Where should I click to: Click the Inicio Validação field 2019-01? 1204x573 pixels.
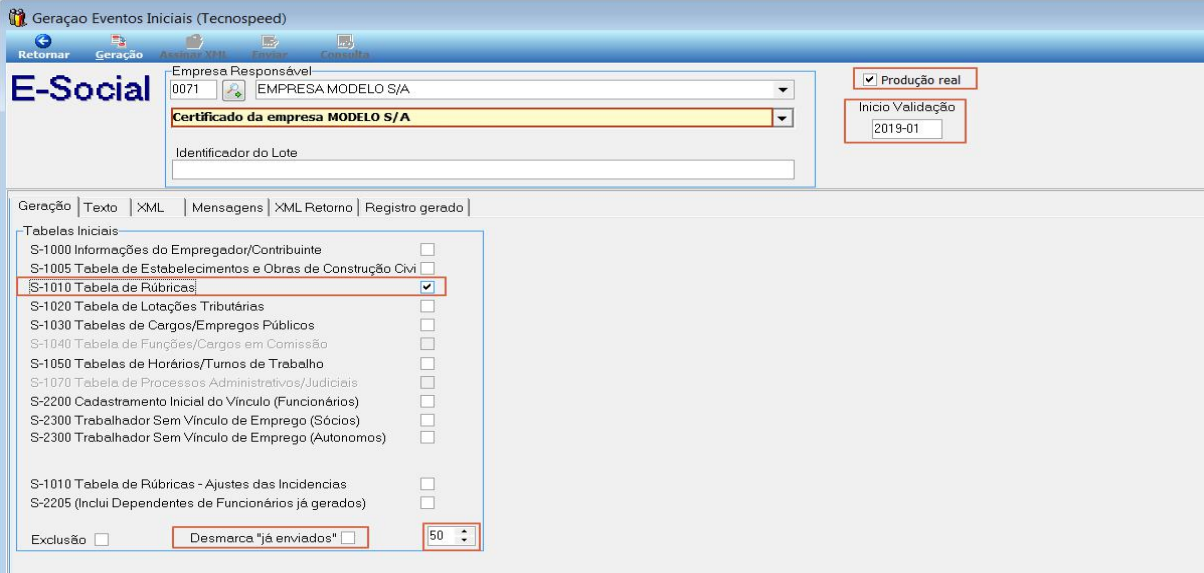906,129
